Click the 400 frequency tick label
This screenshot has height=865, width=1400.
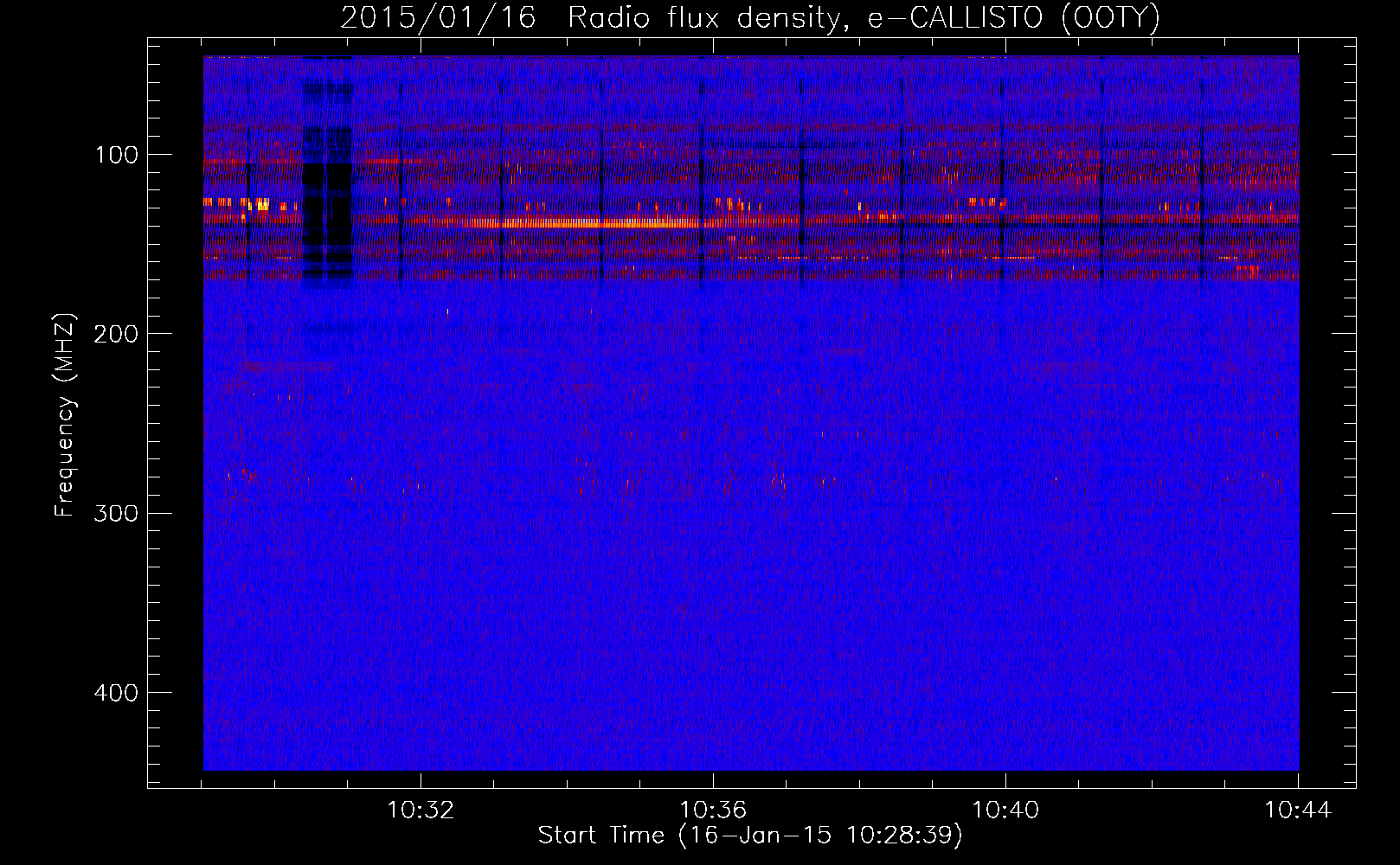tap(116, 693)
